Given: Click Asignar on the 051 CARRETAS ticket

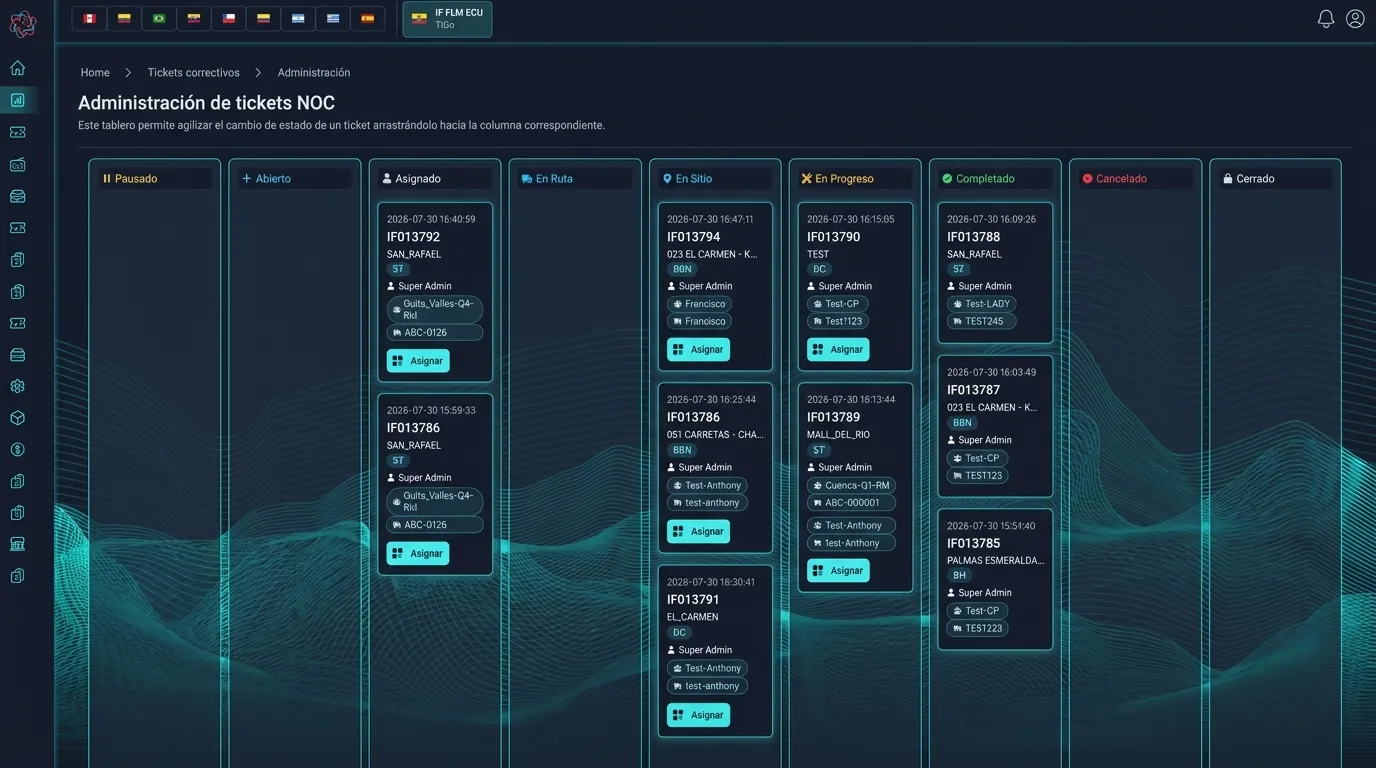Looking at the screenshot, I should click(698, 531).
